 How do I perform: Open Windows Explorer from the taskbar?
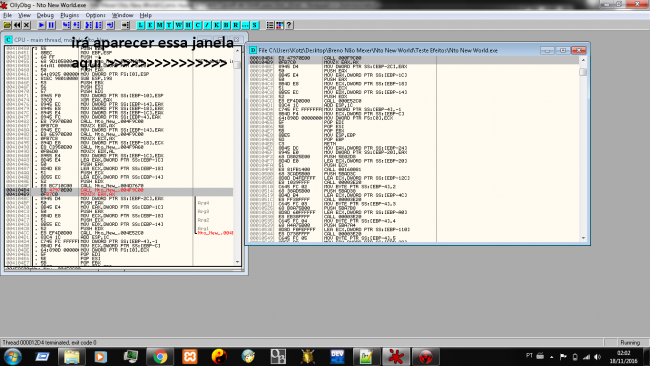(72, 356)
